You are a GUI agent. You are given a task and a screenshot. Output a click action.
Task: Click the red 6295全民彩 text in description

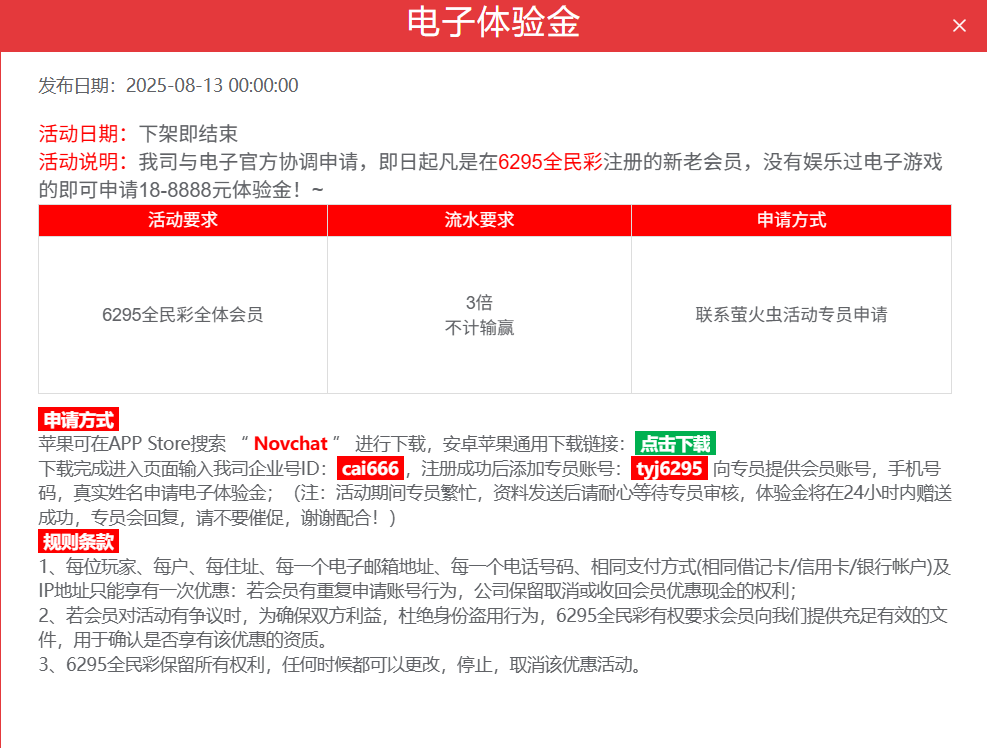click(x=550, y=162)
